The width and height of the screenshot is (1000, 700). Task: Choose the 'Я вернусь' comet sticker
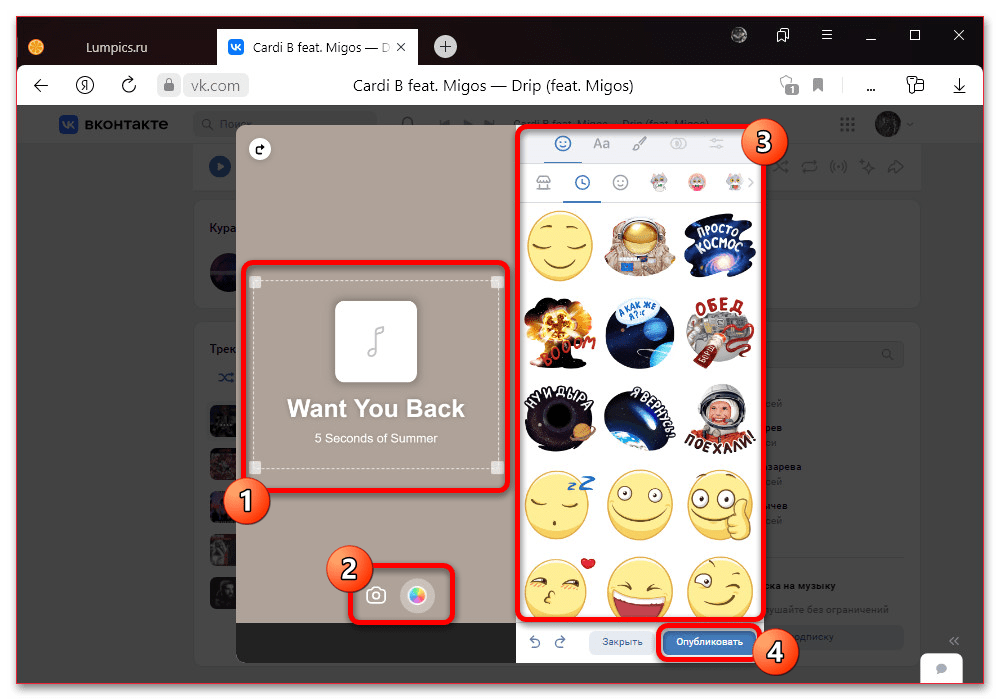[x=640, y=418]
